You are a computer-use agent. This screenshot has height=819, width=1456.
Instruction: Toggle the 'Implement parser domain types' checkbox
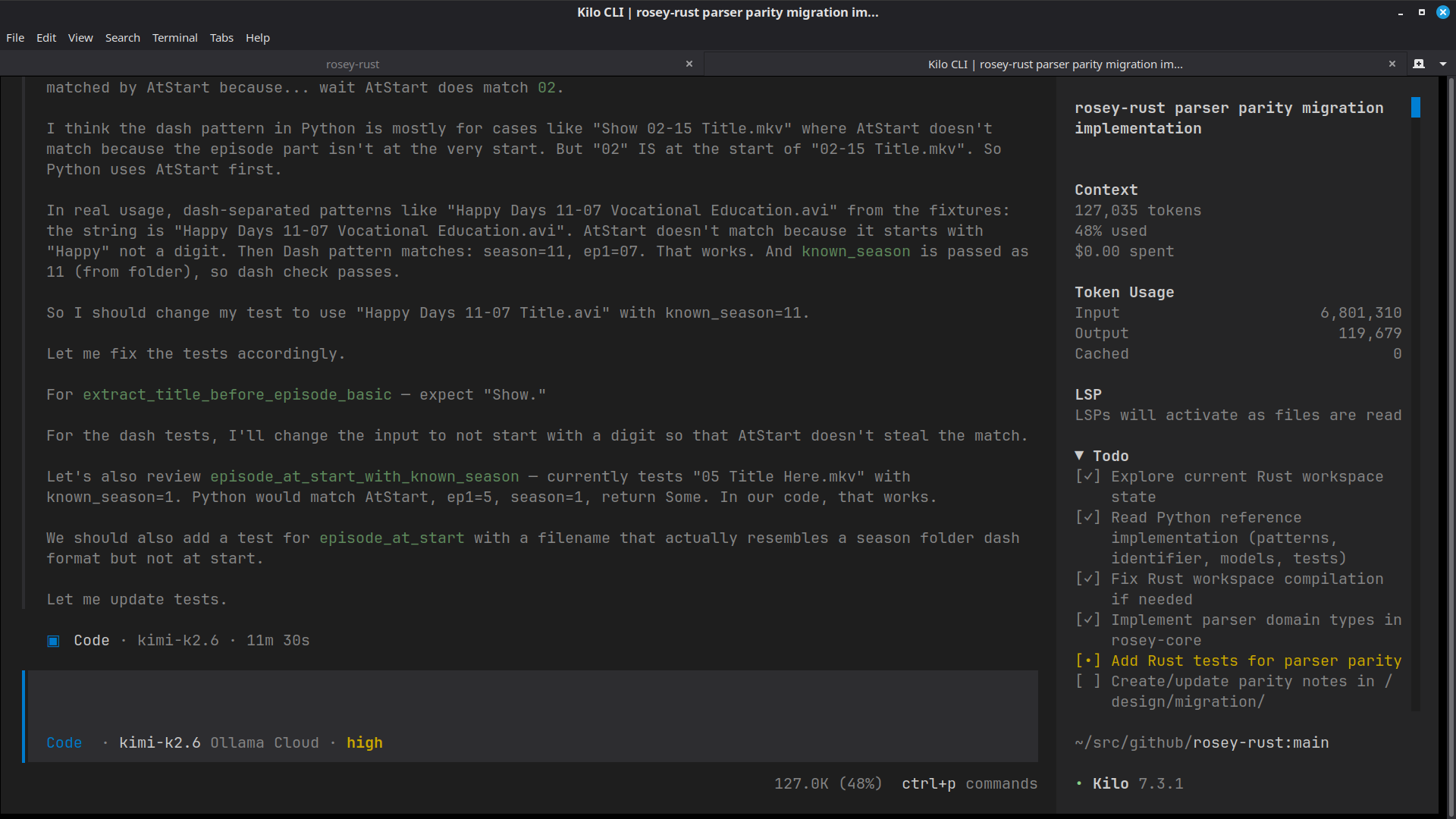(x=1087, y=620)
